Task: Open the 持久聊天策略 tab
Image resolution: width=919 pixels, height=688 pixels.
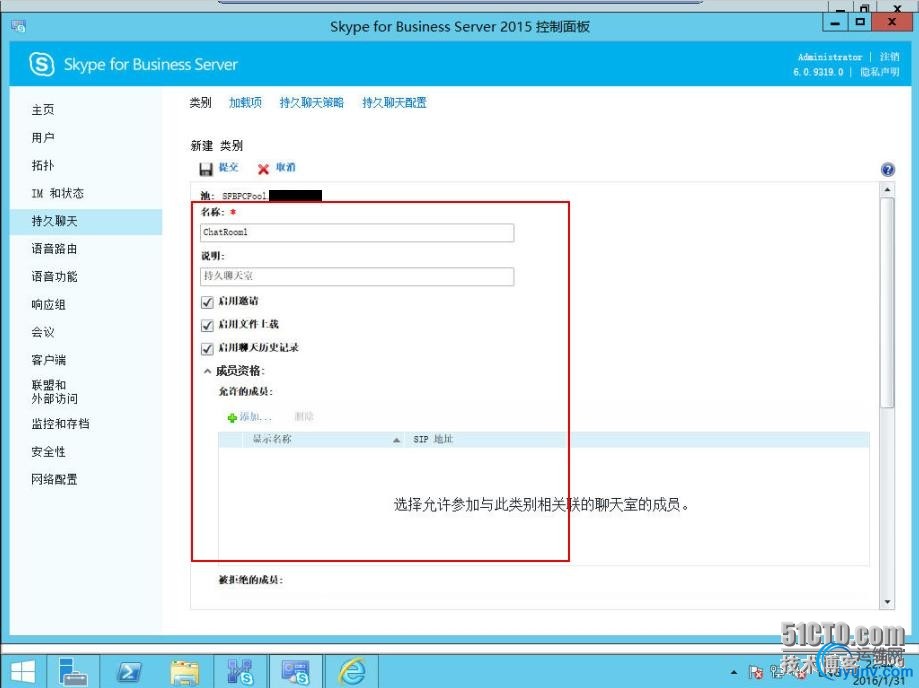Action: [311, 103]
